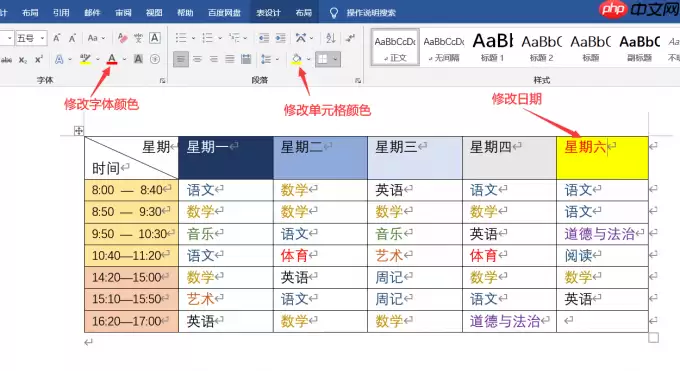Click the 星期六 header cell
Viewport: 680px width, 371px height.
point(602,158)
